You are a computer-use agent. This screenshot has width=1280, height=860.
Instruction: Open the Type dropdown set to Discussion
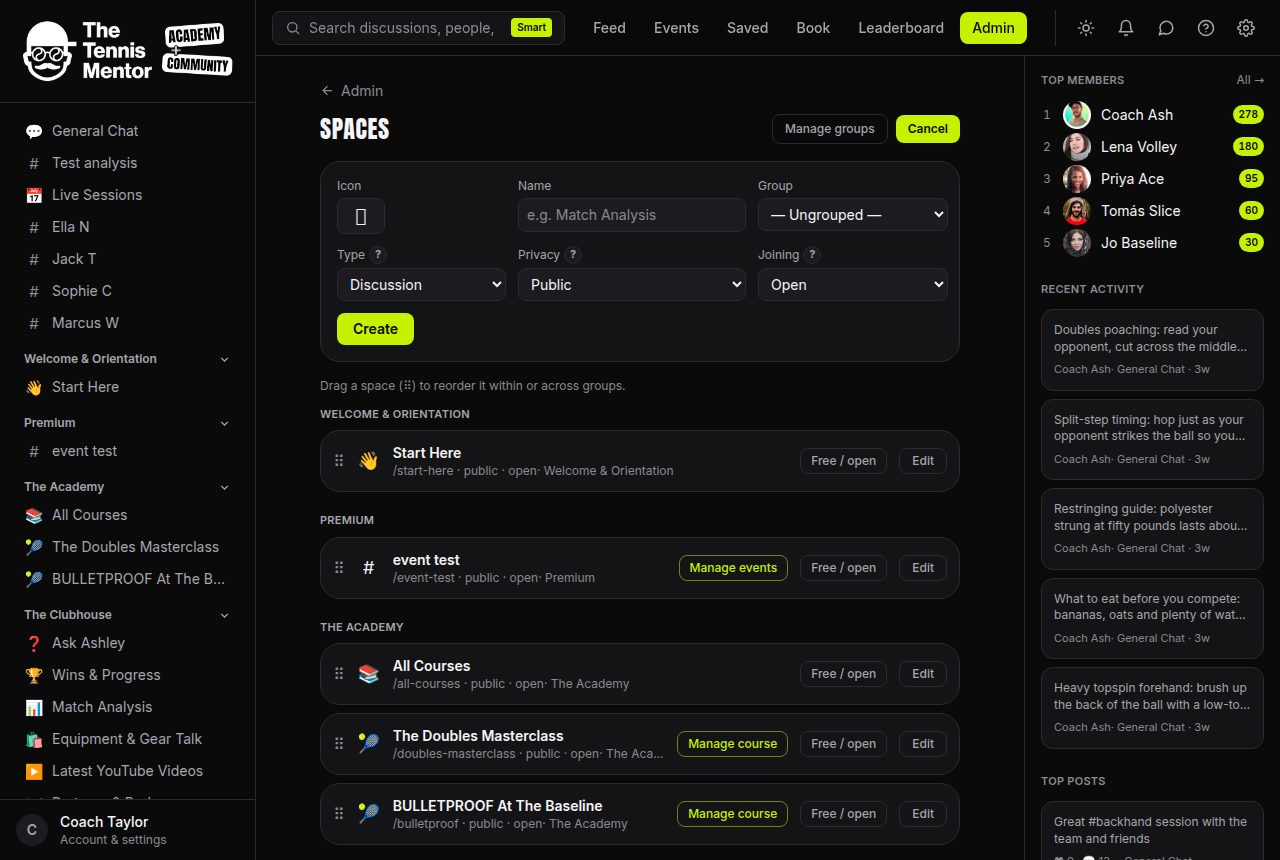click(421, 285)
